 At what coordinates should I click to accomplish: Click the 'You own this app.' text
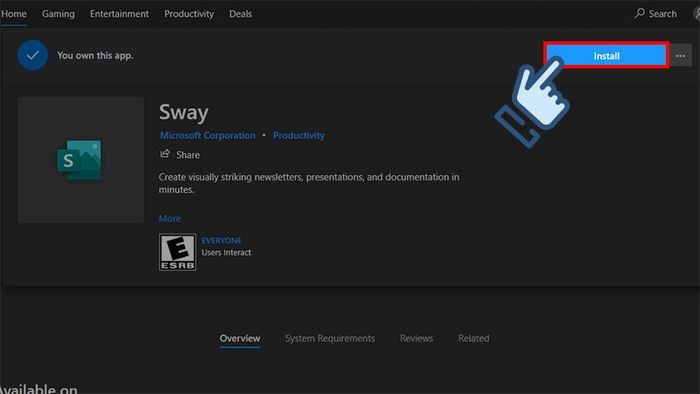click(x=95, y=55)
